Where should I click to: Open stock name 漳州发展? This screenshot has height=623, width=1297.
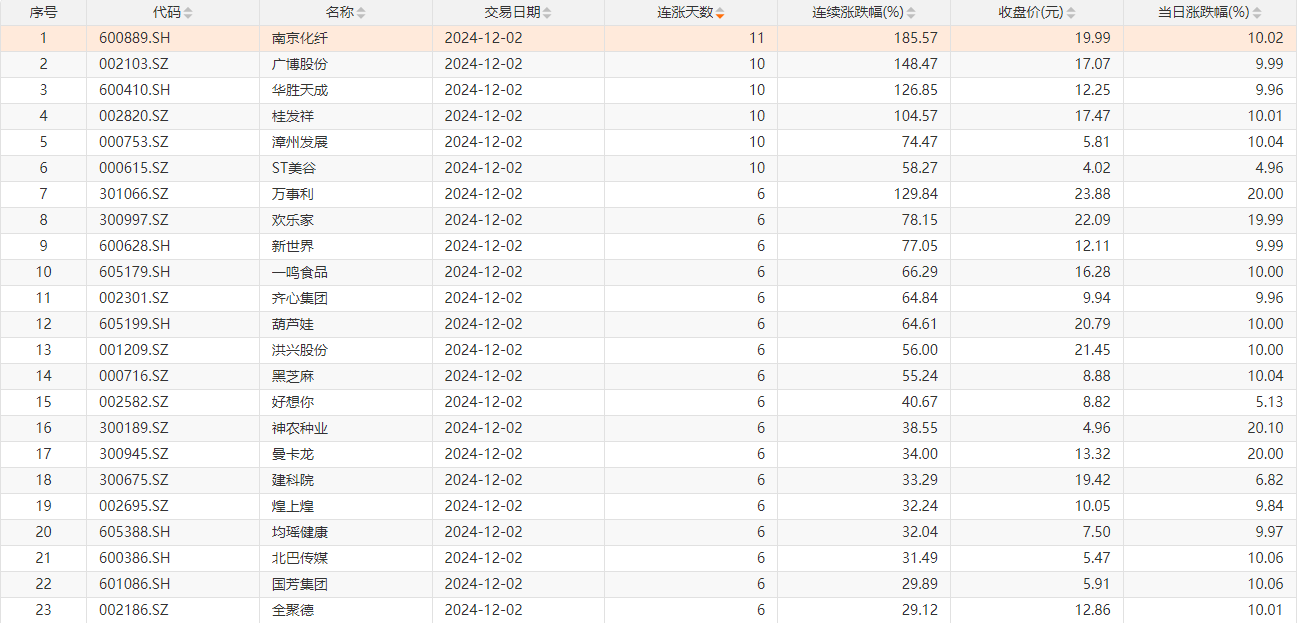pos(300,142)
